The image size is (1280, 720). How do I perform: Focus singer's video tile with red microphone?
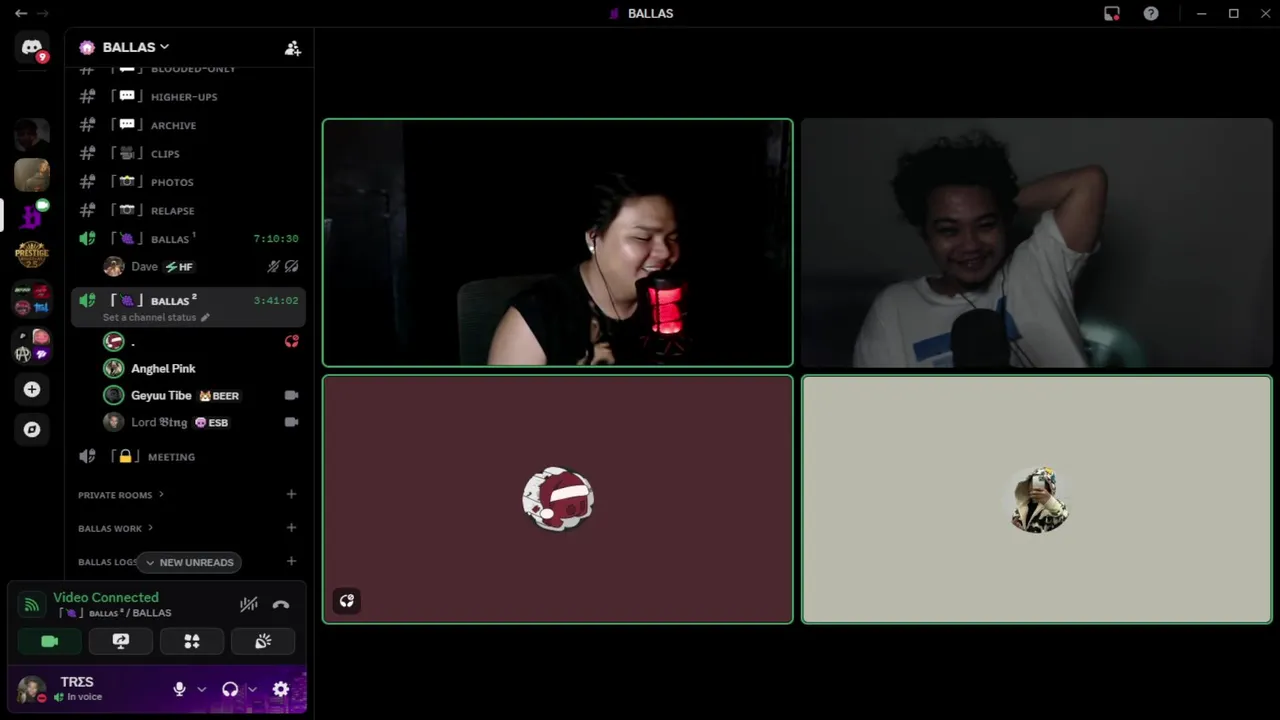558,243
